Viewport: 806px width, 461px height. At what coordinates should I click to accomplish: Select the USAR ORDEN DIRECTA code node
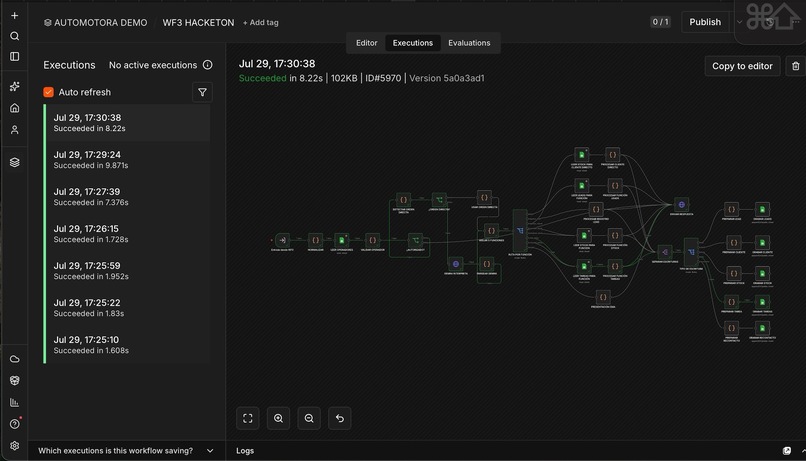pyautogui.click(x=484, y=197)
